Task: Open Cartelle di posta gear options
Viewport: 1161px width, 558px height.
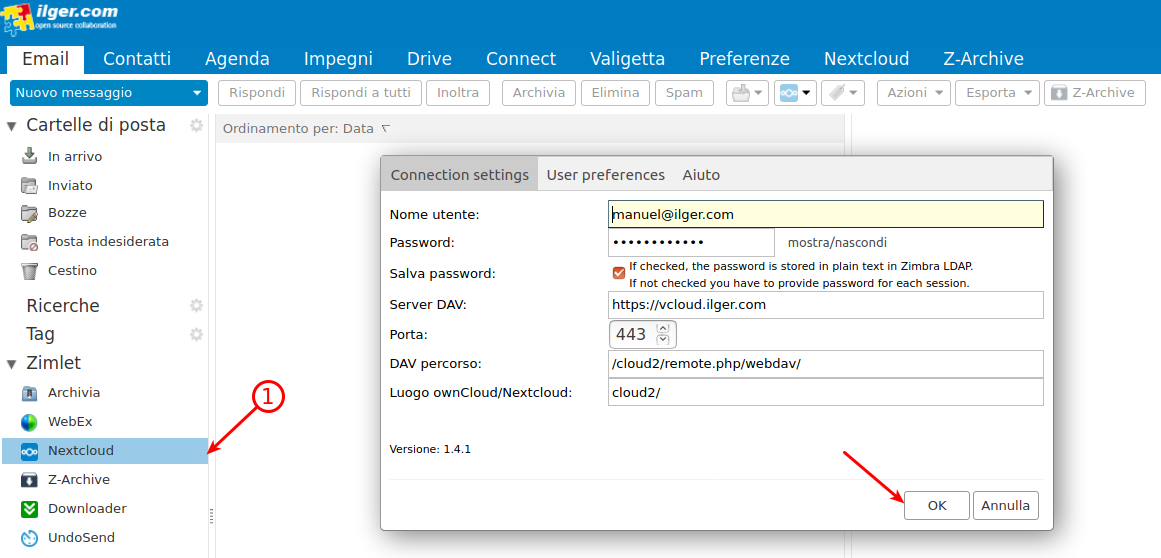Action: point(196,125)
